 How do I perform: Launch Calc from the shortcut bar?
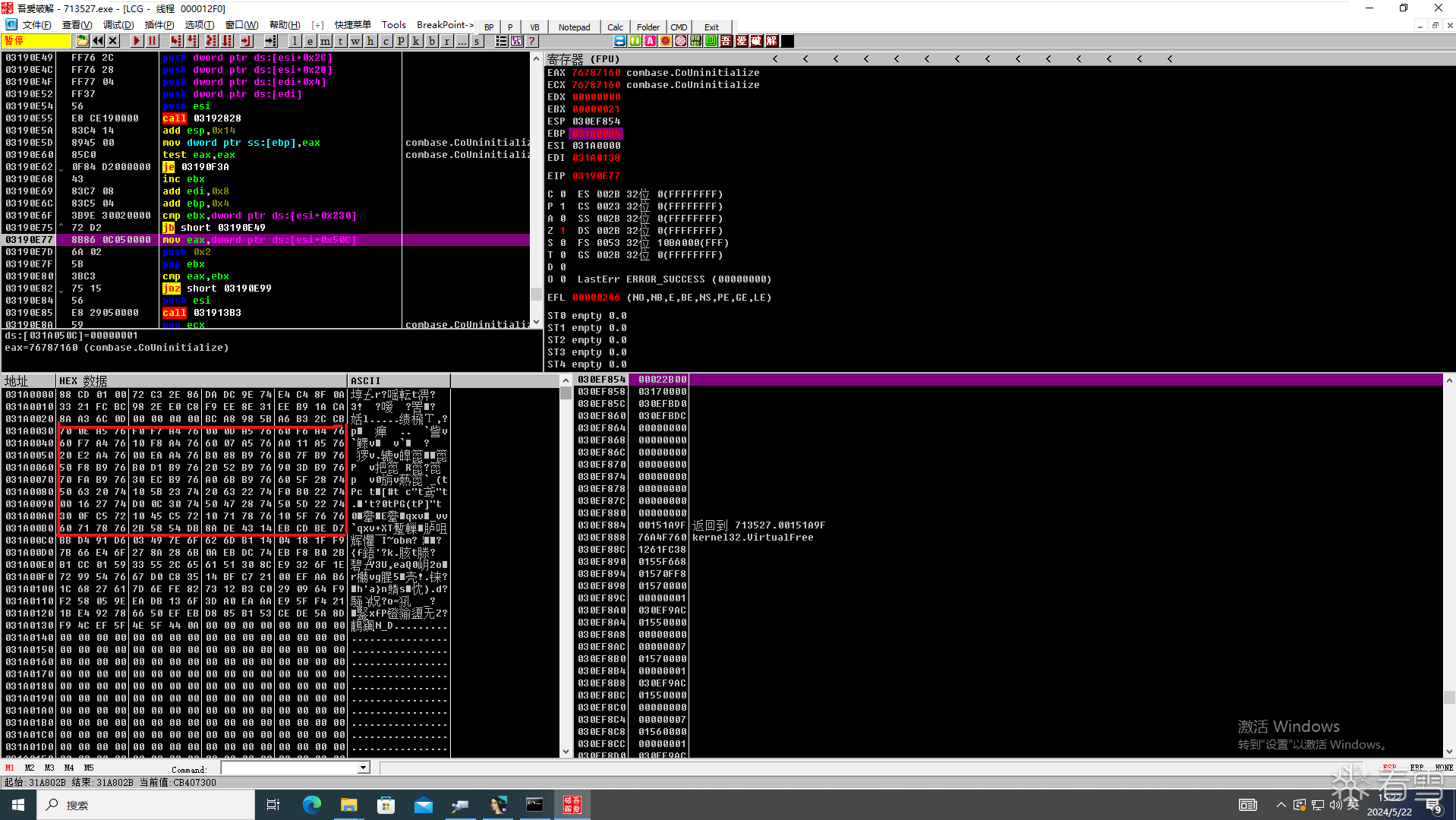[x=615, y=27]
